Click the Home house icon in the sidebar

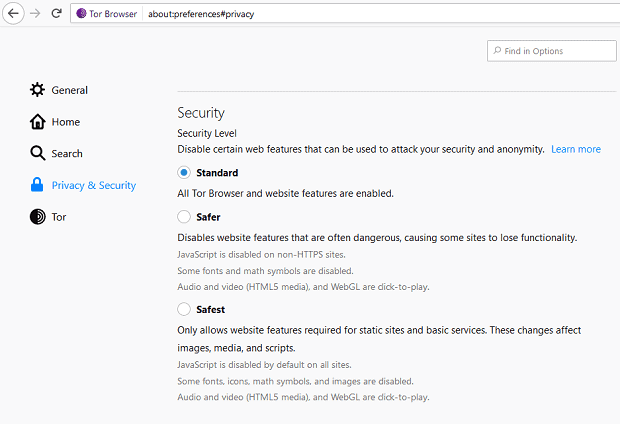point(37,121)
